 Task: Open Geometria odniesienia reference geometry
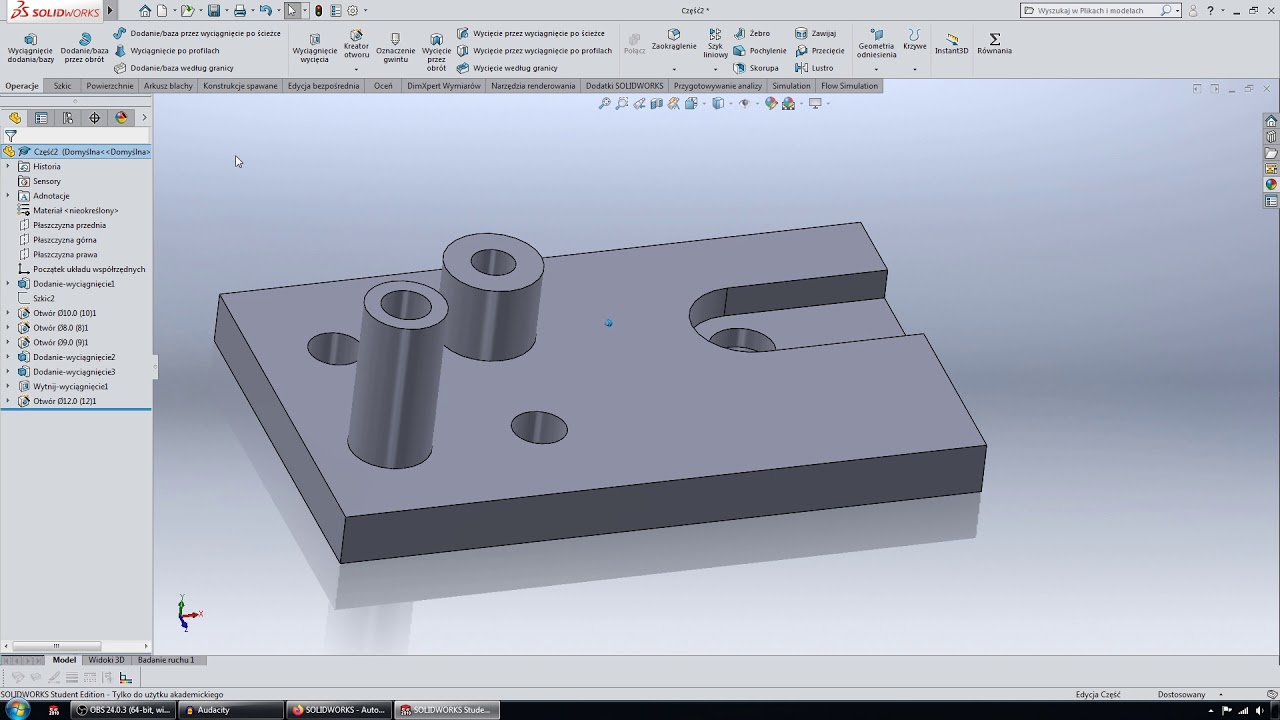click(876, 44)
